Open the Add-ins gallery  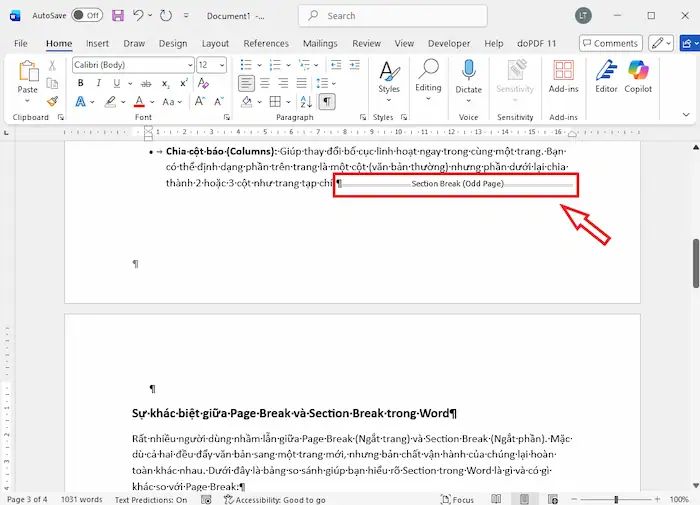564,76
